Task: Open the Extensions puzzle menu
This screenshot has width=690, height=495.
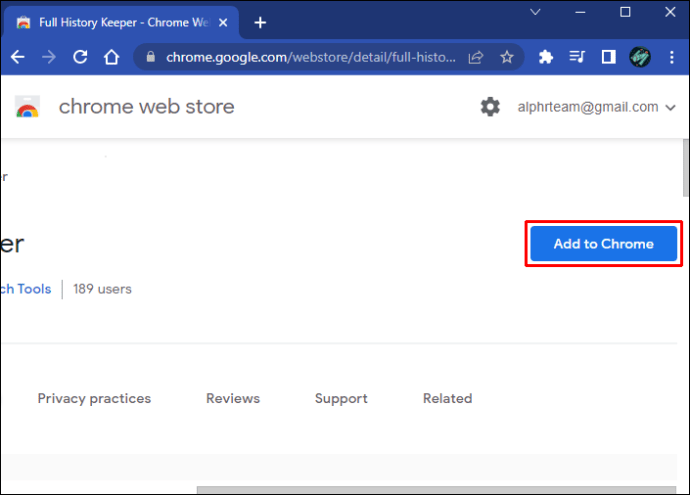Action: click(x=546, y=57)
